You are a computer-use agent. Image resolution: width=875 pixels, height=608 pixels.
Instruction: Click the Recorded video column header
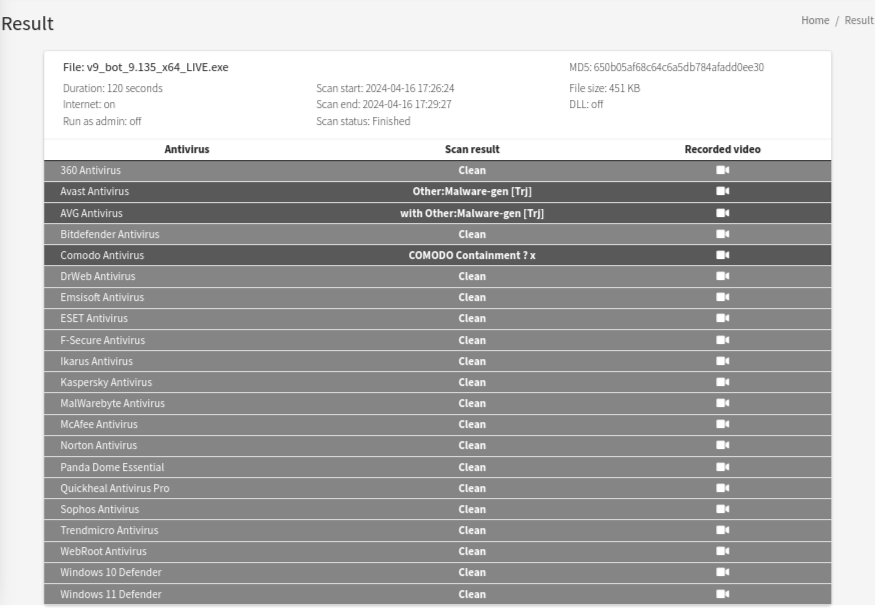pyautogui.click(x=723, y=149)
